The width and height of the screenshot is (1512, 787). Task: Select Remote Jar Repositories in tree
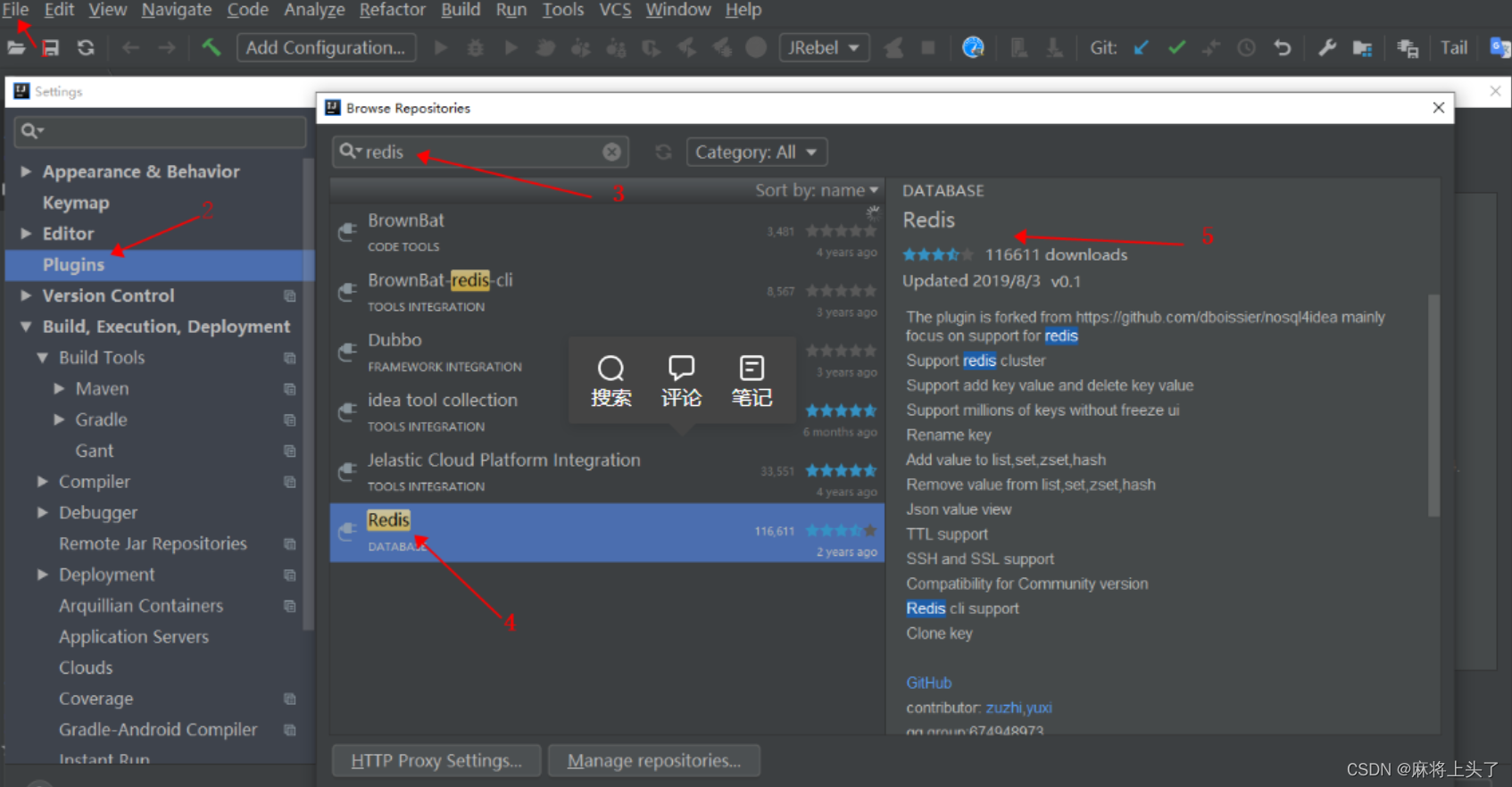coord(153,543)
